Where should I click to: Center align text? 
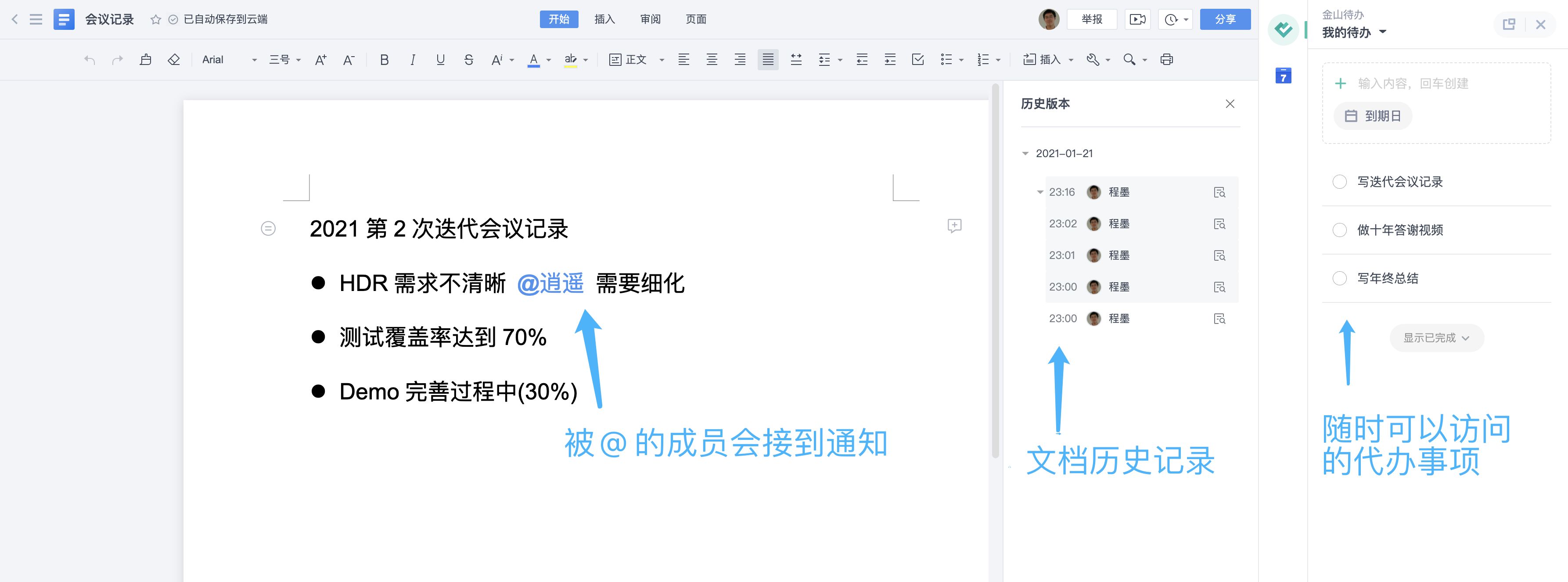[712, 60]
